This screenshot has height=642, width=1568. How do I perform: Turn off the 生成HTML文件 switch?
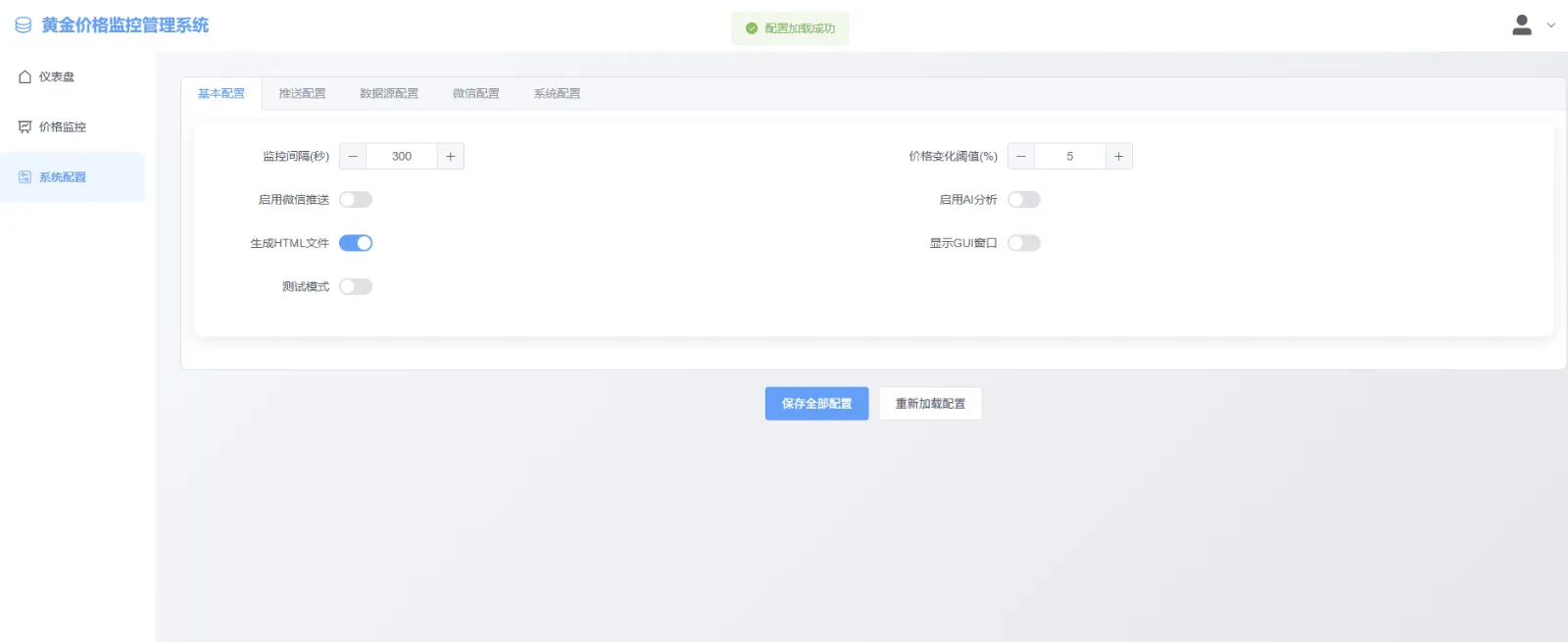356,243
